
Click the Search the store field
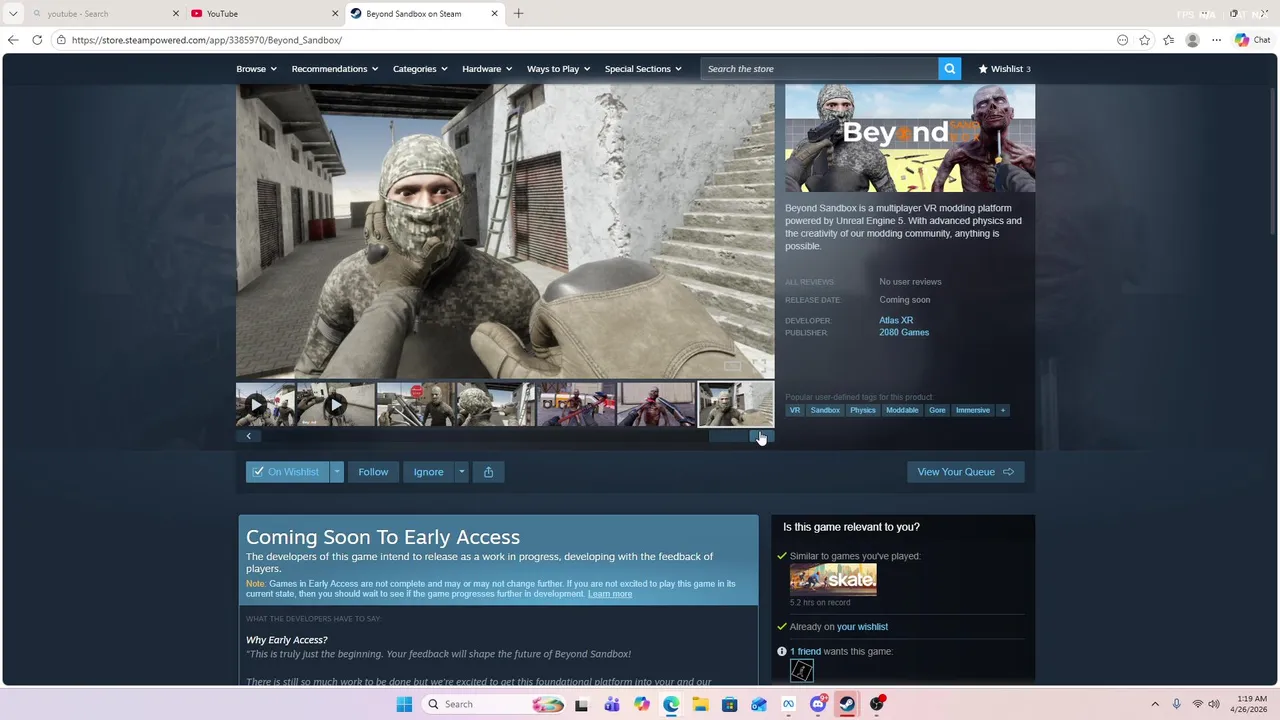pos(819,69)
